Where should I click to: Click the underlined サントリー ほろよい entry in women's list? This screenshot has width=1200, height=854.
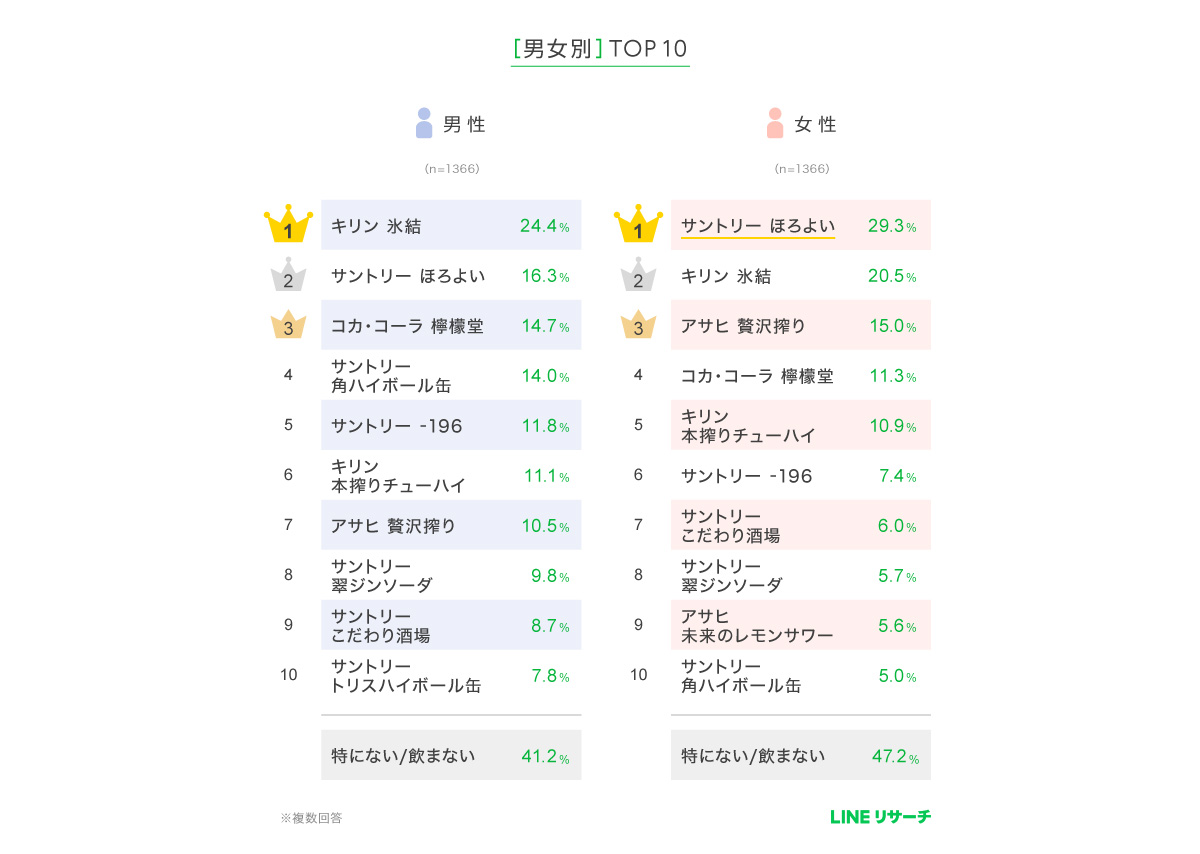pos(758,227)
